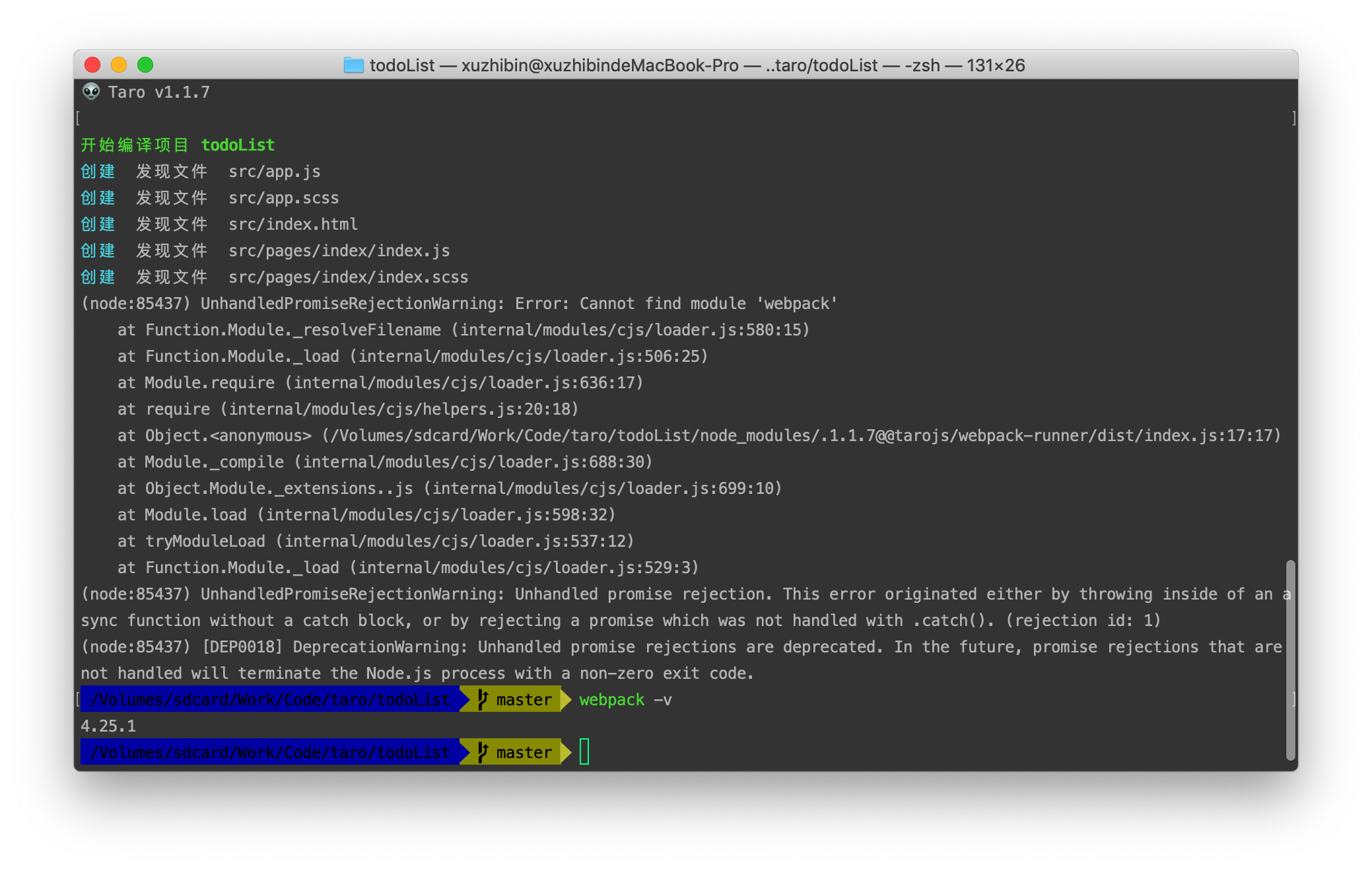
Task: Click the 'Function.Module._resolveFilename' stack trace line
Action: 463,330
